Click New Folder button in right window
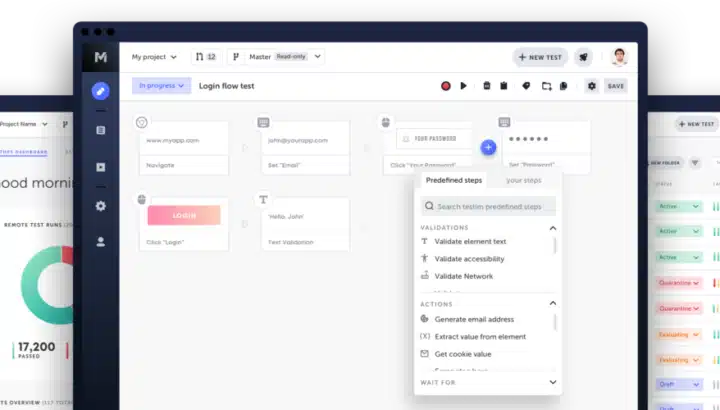This screenshot has width=720, height=410. pyautogui.click(x=664, y=163)
